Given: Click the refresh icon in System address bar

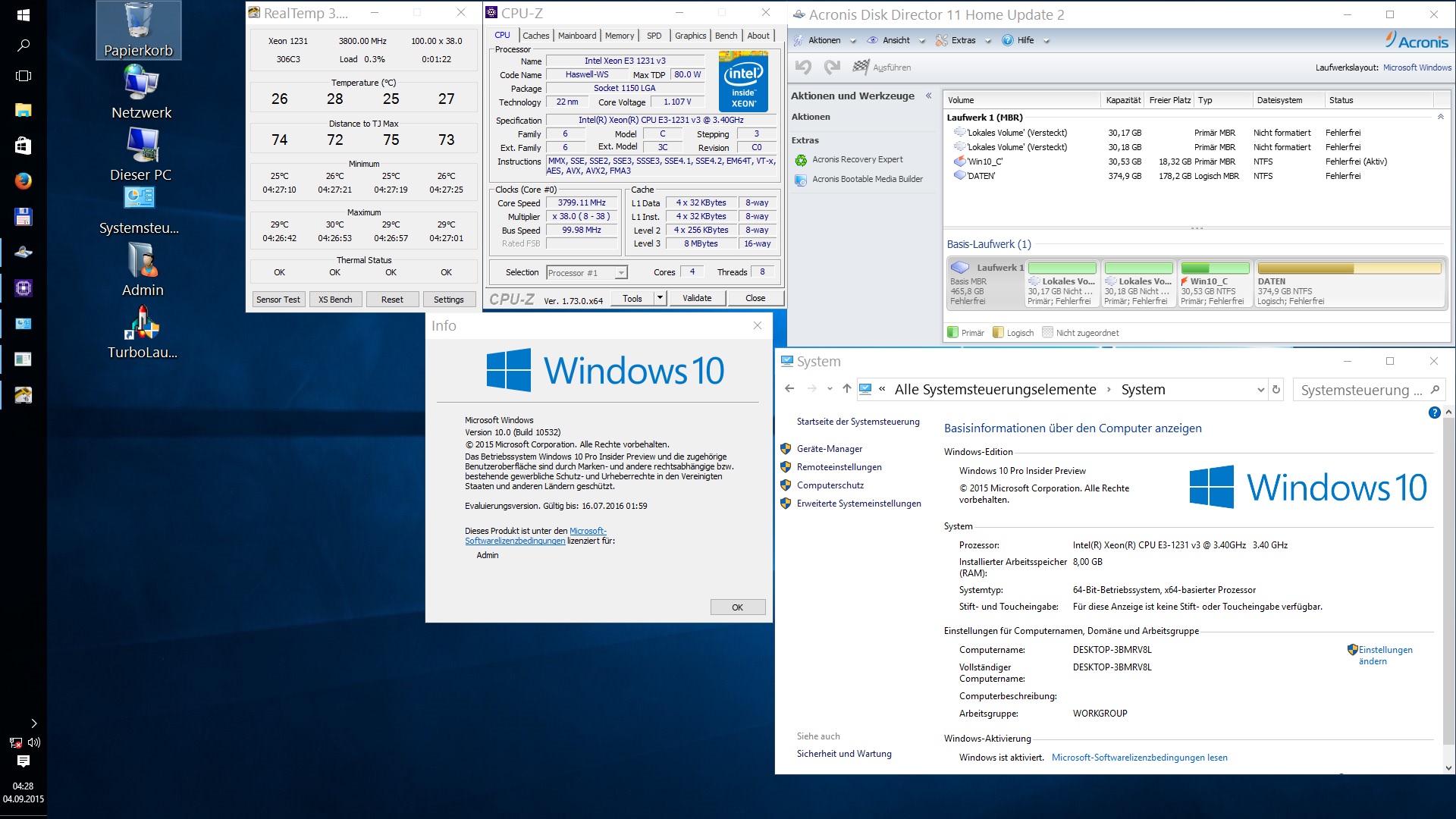Looking at the screenshot, I should pos(1276,390).
